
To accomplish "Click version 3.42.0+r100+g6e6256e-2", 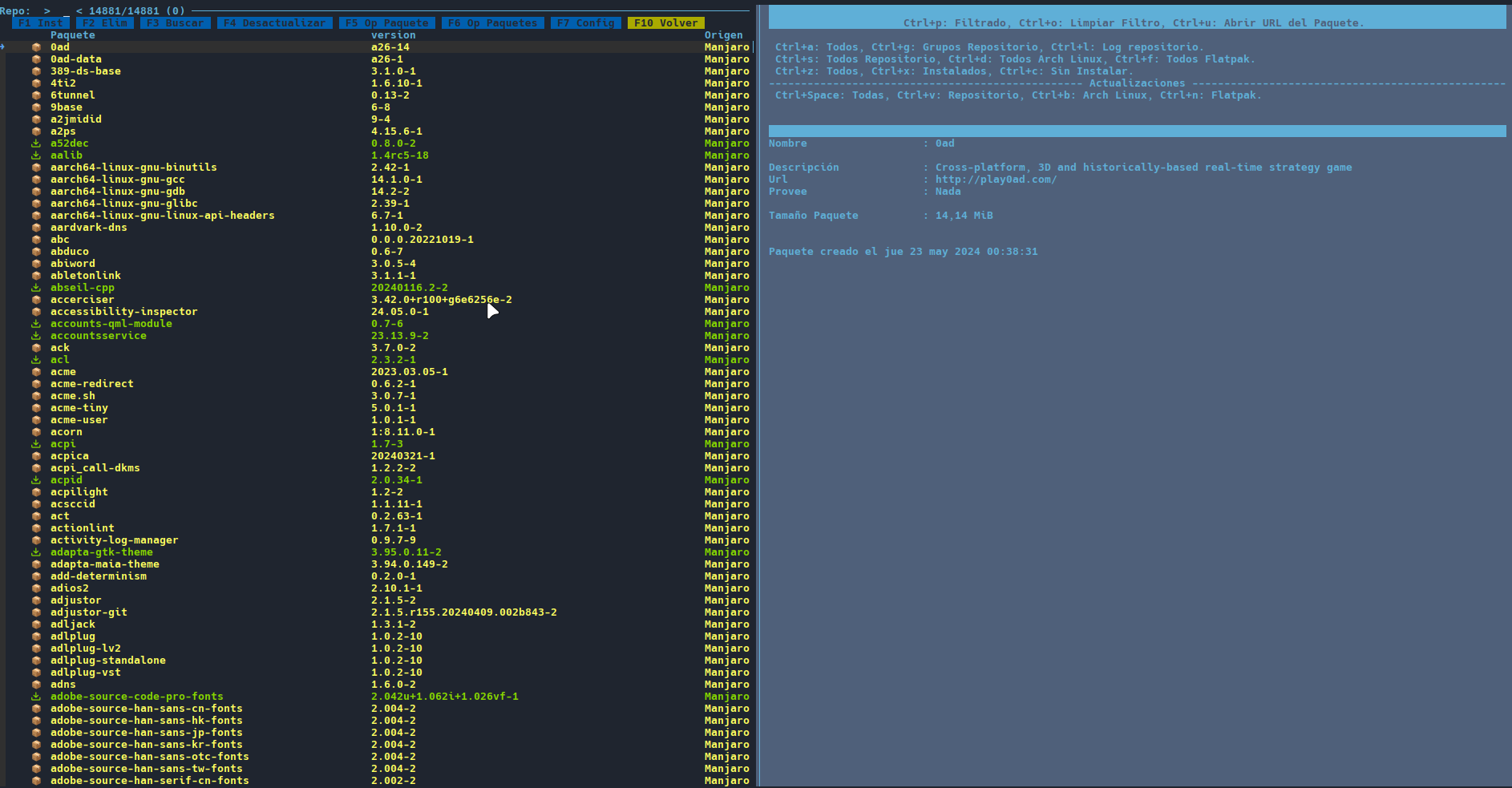I will tap(442, 300).
